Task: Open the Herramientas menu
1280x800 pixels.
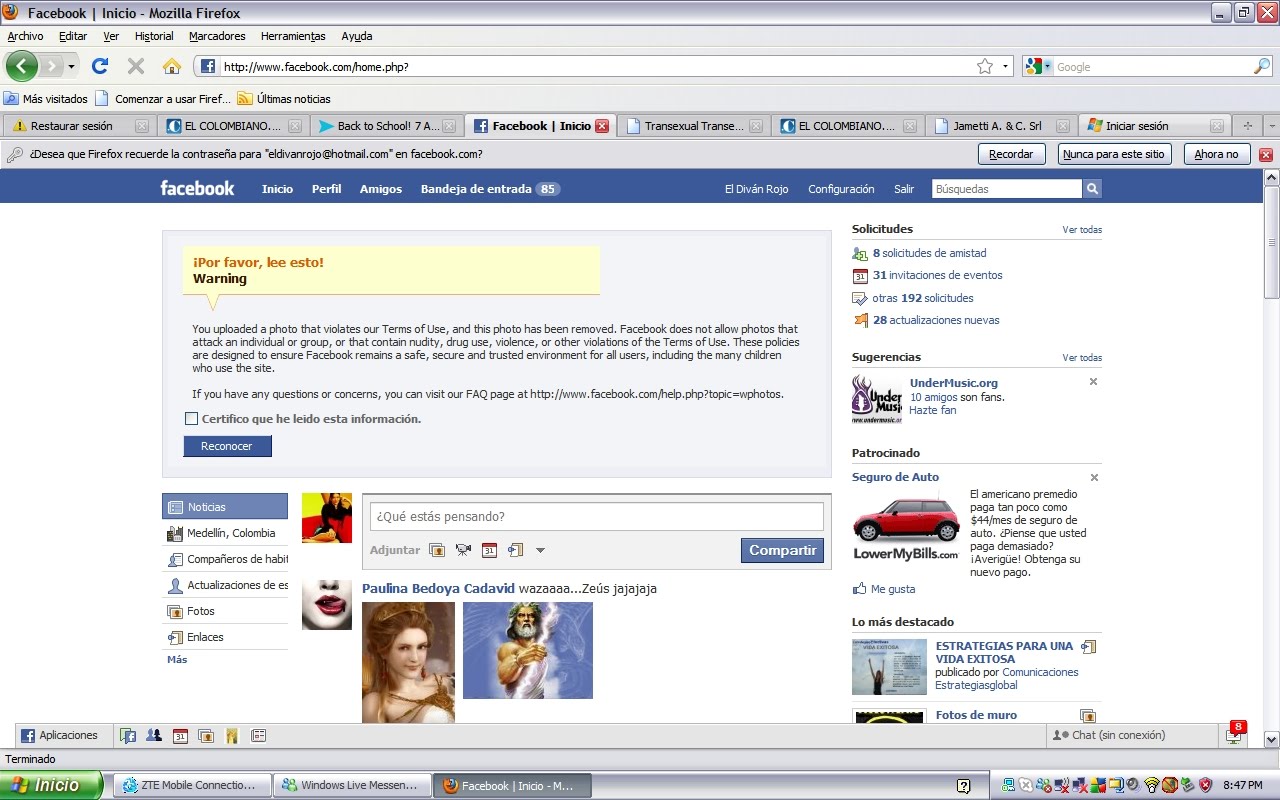Action: [293, 36]
